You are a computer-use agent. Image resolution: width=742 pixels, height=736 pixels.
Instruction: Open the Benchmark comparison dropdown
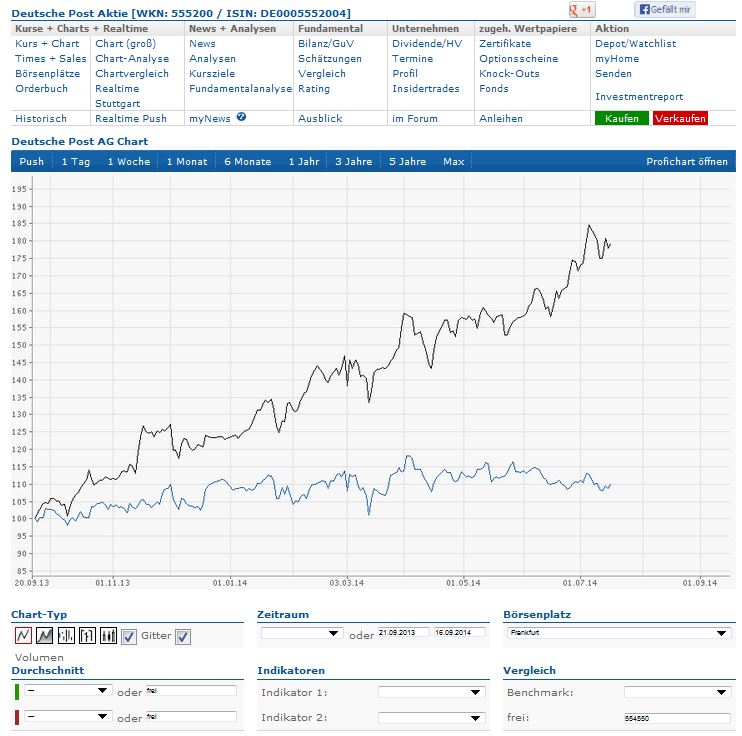point(677,692)
